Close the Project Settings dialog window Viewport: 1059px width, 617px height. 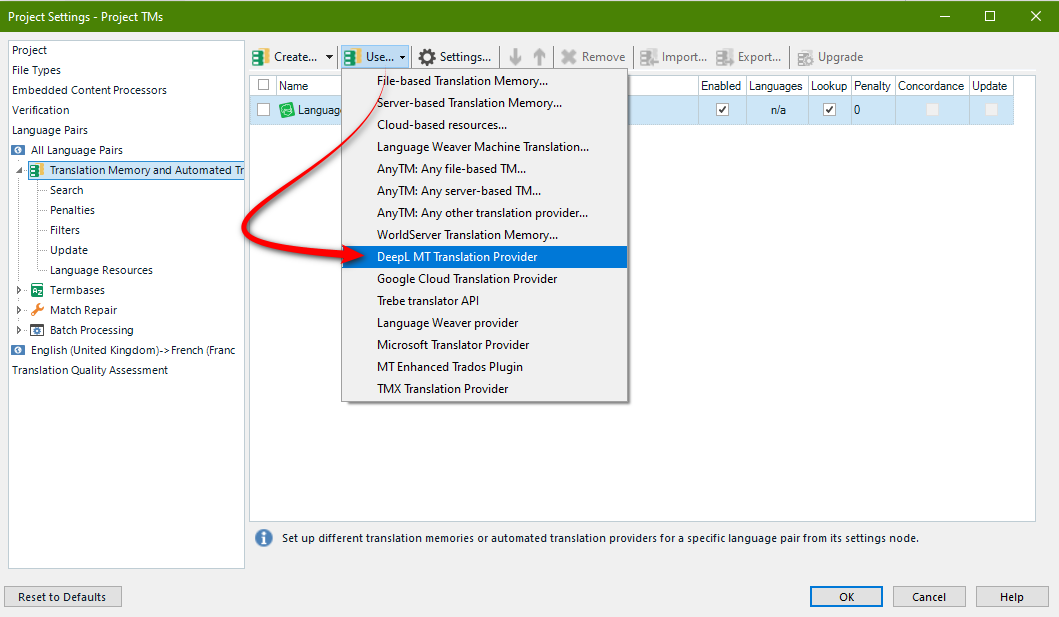point(1035,16)
